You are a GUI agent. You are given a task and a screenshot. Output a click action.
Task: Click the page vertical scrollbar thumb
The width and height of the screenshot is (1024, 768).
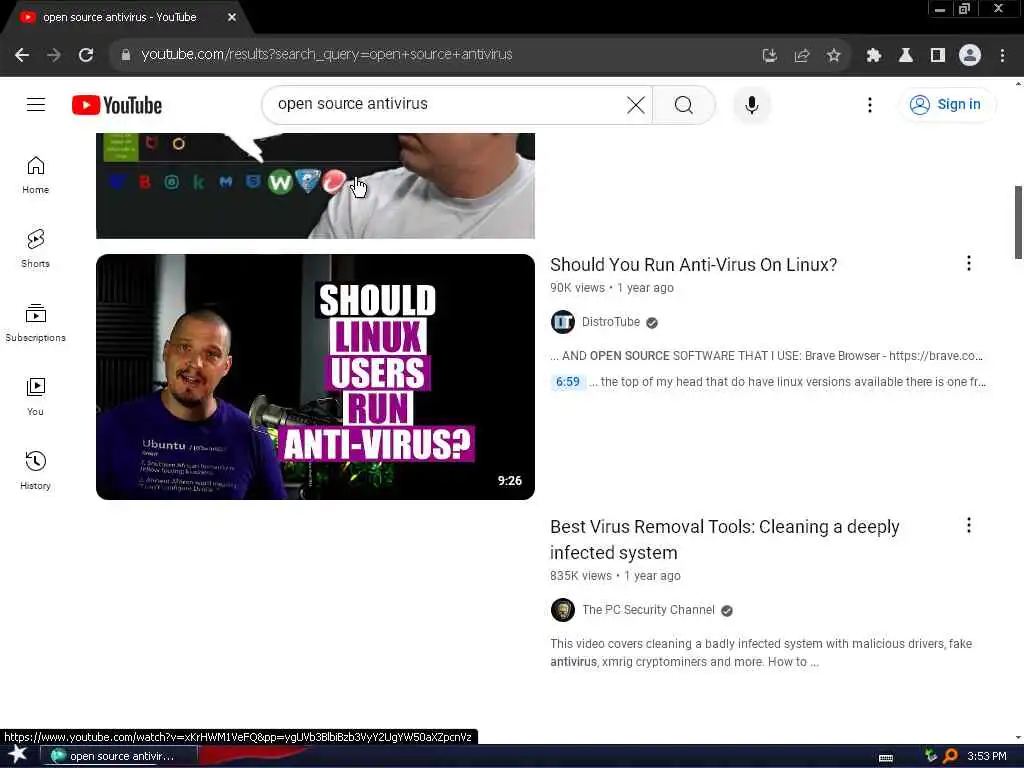click(x=1018, y=222)
